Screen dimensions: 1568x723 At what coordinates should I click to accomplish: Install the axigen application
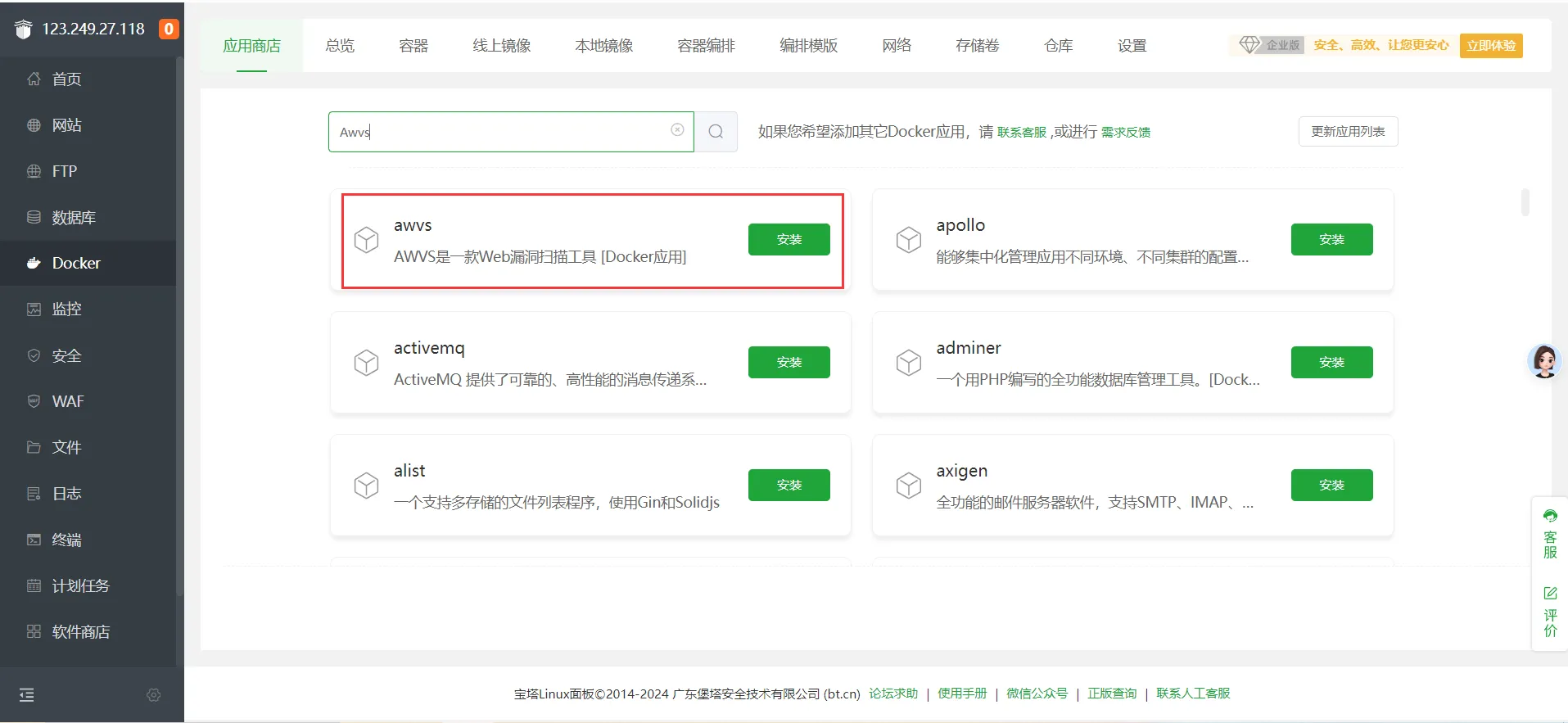(x=1332, y=485)
